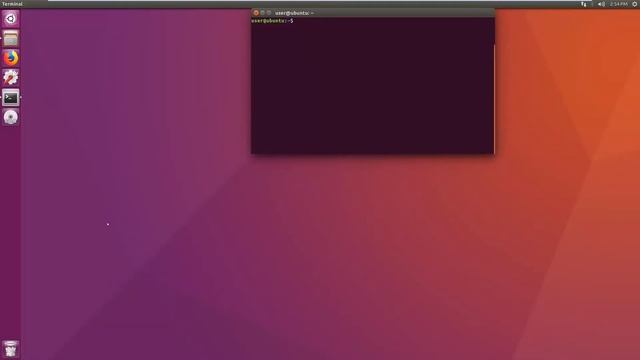Click the user@ubuntu shell prompt line
This screenshot has width=640, height=360.
point(272,21)
